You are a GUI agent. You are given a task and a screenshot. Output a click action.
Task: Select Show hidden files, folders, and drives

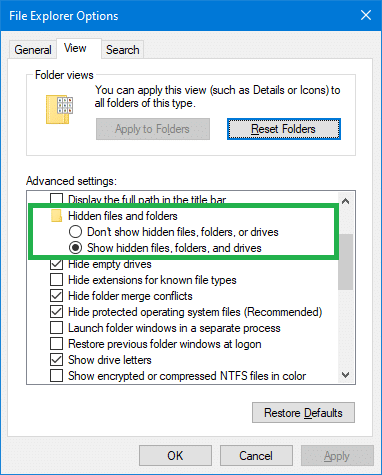[75, 248]
